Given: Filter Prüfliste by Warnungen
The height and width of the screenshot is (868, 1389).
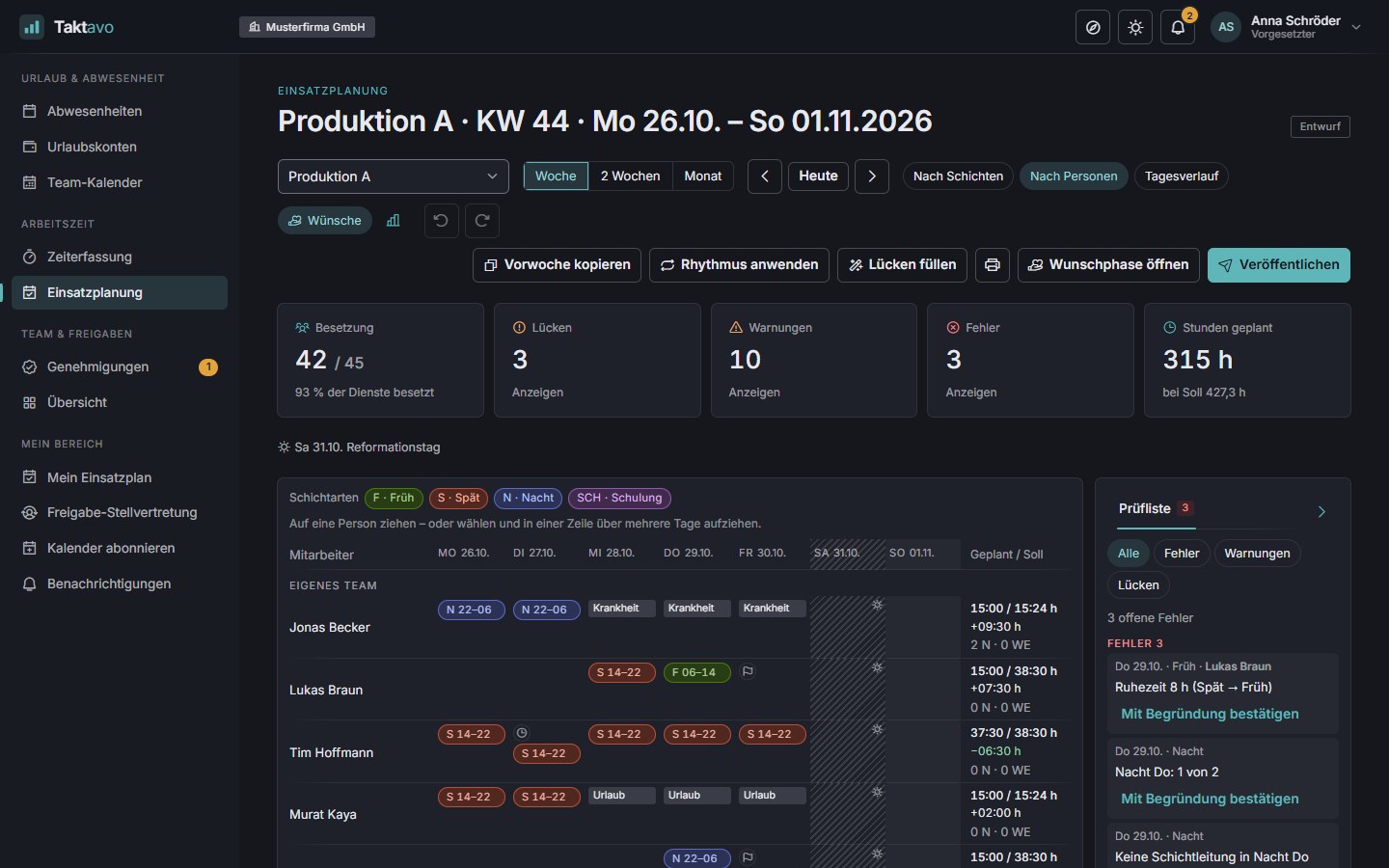Looking at the screenshot, I should point(1257,554).
